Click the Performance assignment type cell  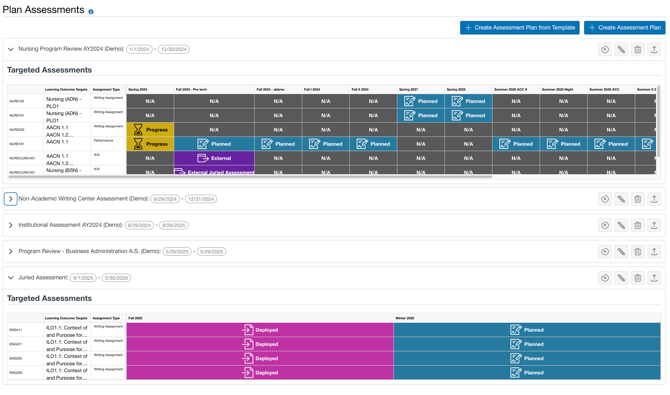click(108, 144)
